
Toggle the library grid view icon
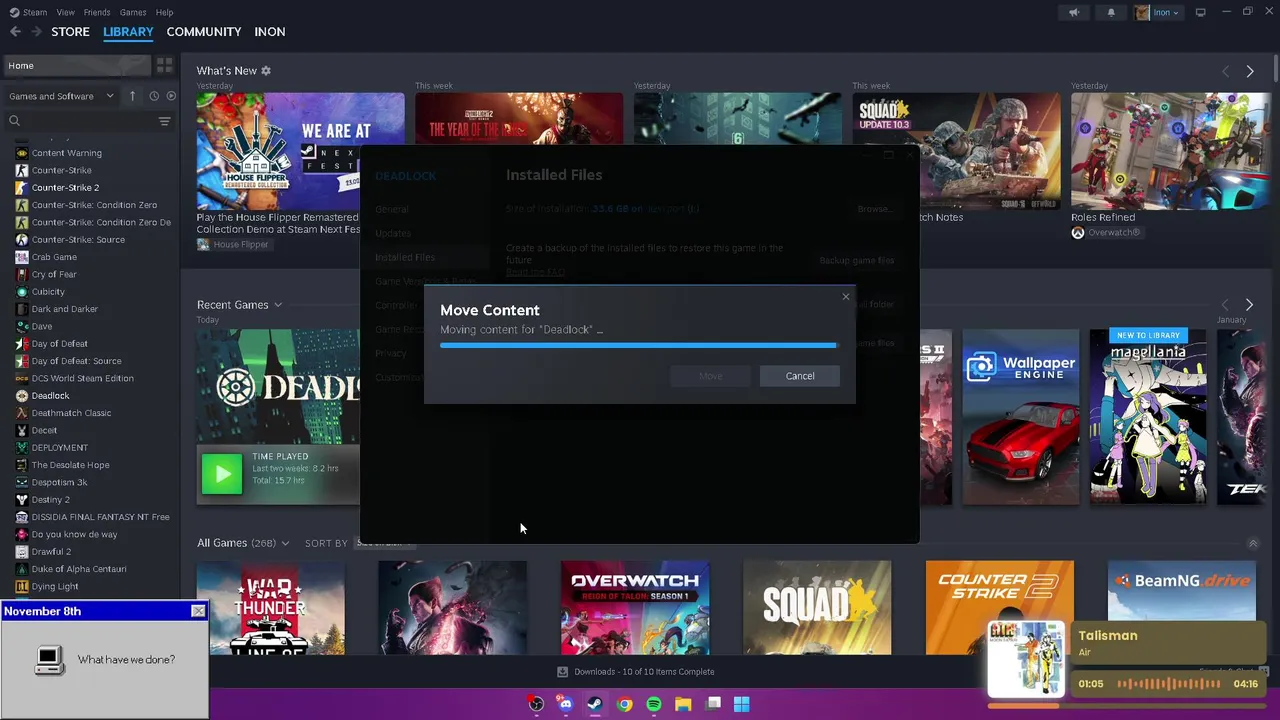tap(164, 65)
